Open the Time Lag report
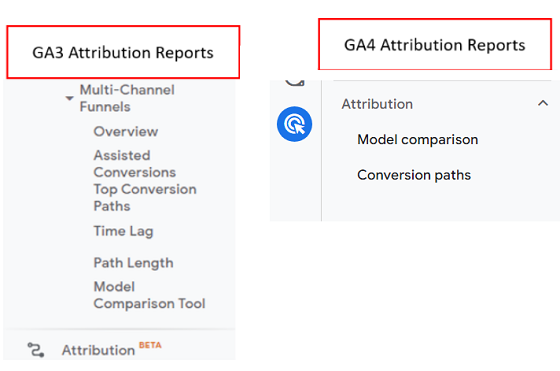The width and height of the screenshot is (560, 371). tap(123, 231)
